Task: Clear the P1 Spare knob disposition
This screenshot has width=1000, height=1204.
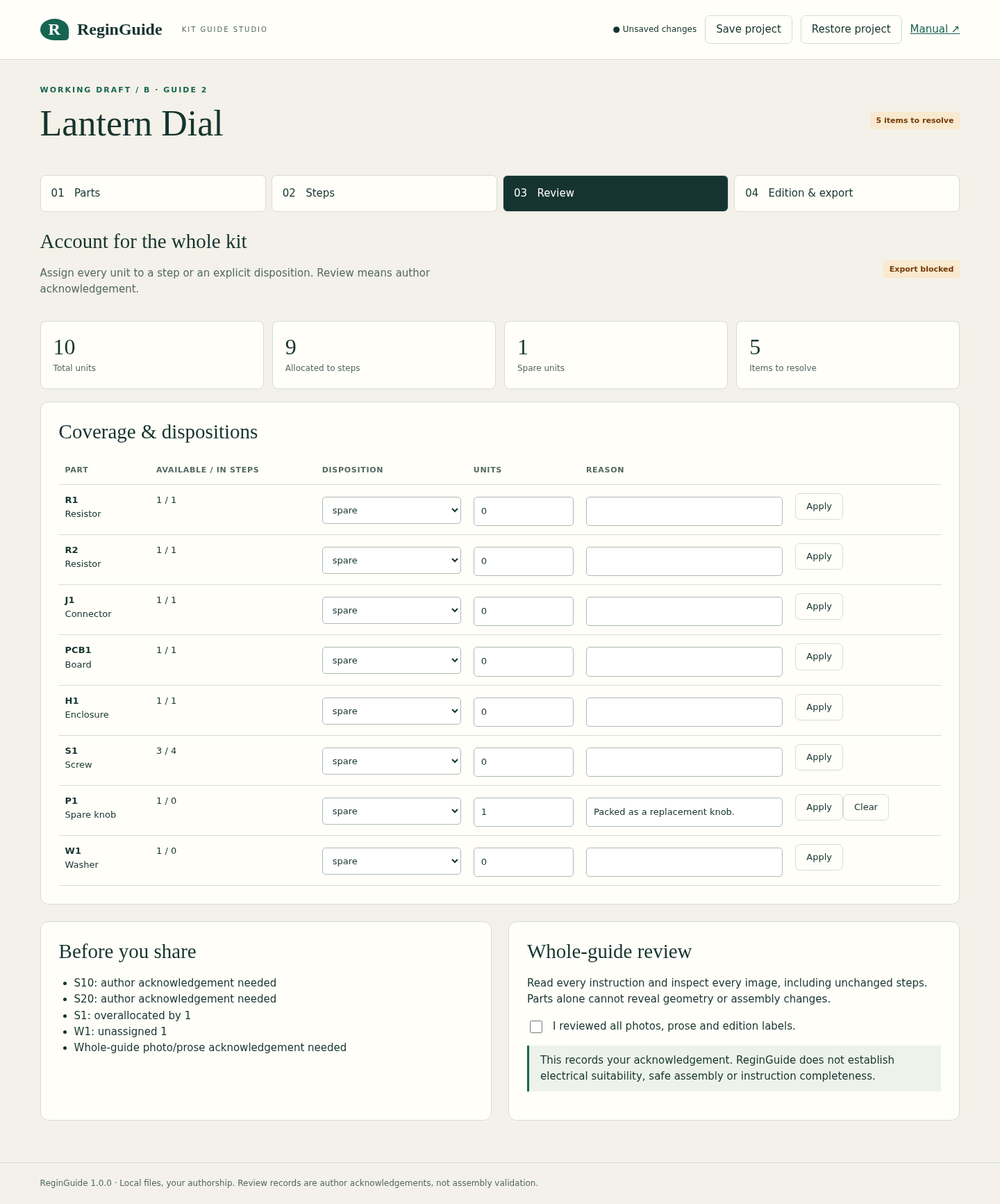Action: point(866,807)
